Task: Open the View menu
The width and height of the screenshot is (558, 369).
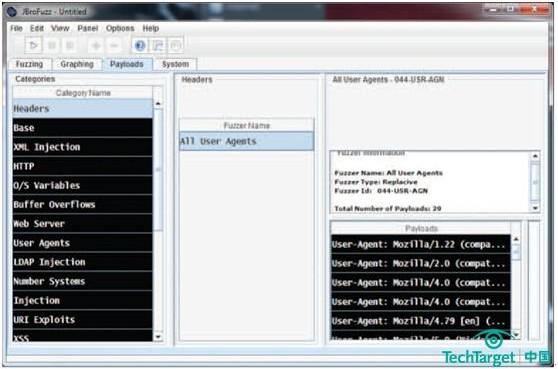Action: click(60, 28)
